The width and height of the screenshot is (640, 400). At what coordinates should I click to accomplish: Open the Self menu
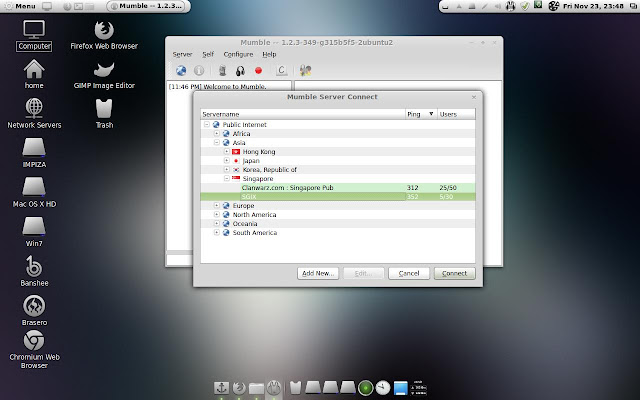tap(208, 54)
